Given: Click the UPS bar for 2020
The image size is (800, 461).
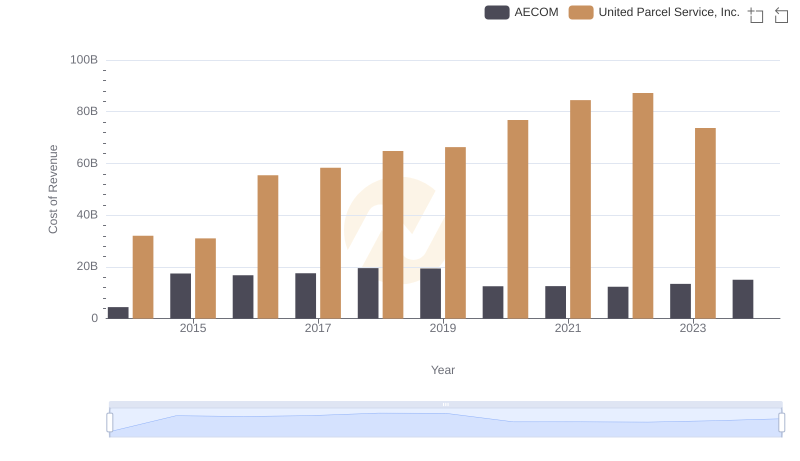Looking at the screenshot, I should tap(518, 219).
